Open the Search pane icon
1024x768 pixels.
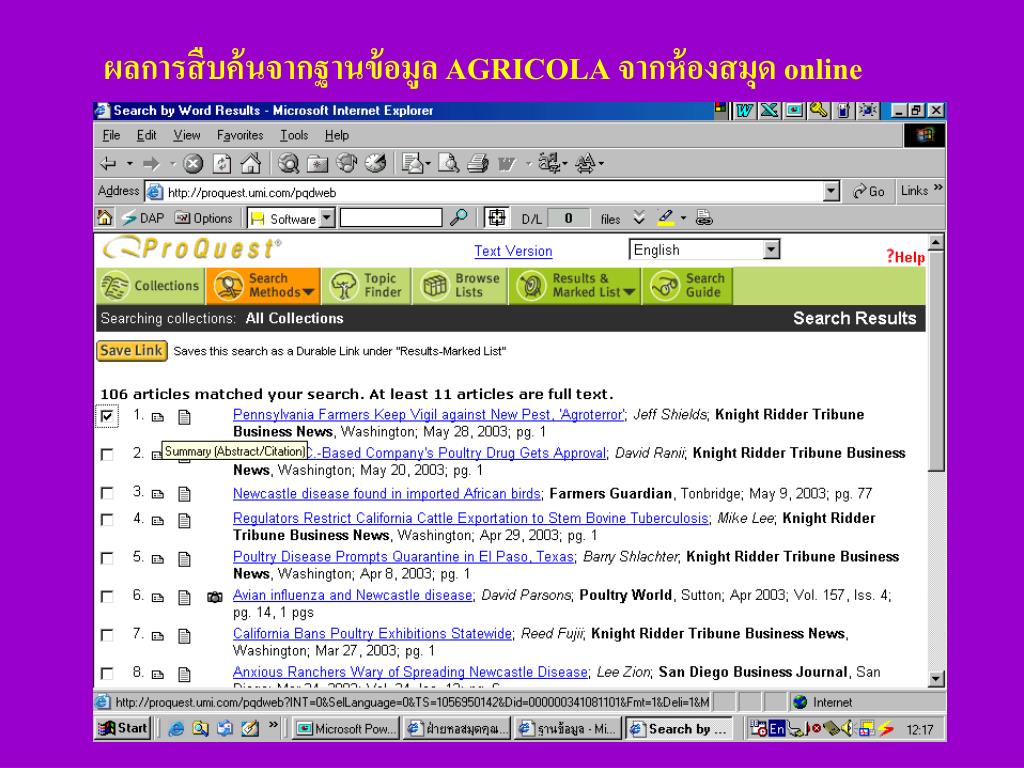288,163
